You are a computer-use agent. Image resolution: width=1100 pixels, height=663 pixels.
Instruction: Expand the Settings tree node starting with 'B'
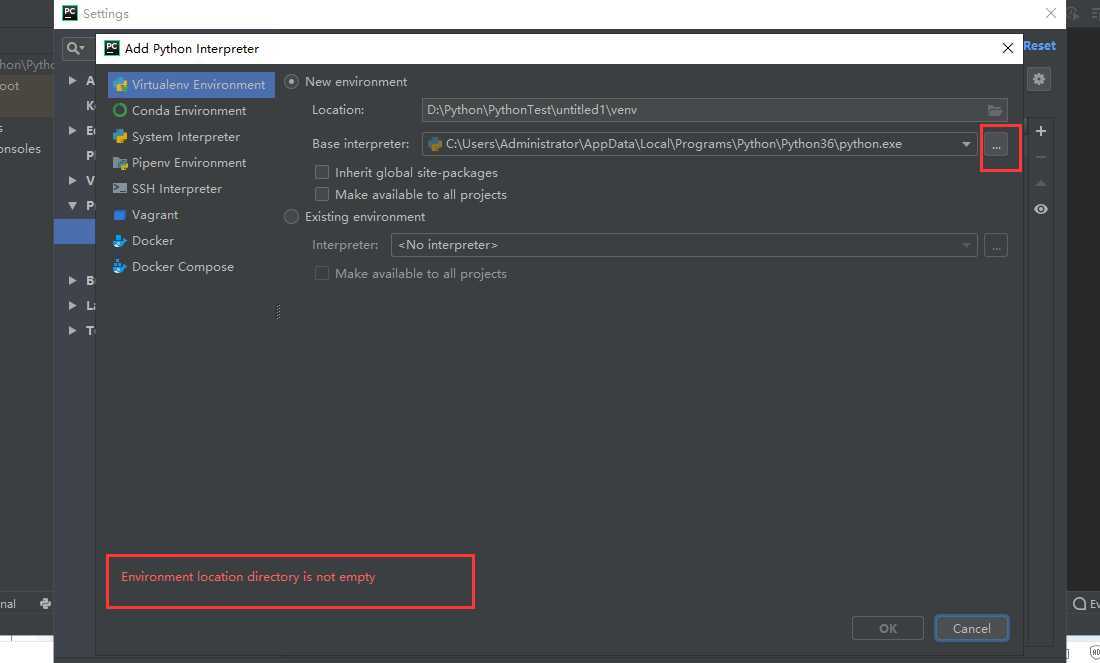[72, 281]
